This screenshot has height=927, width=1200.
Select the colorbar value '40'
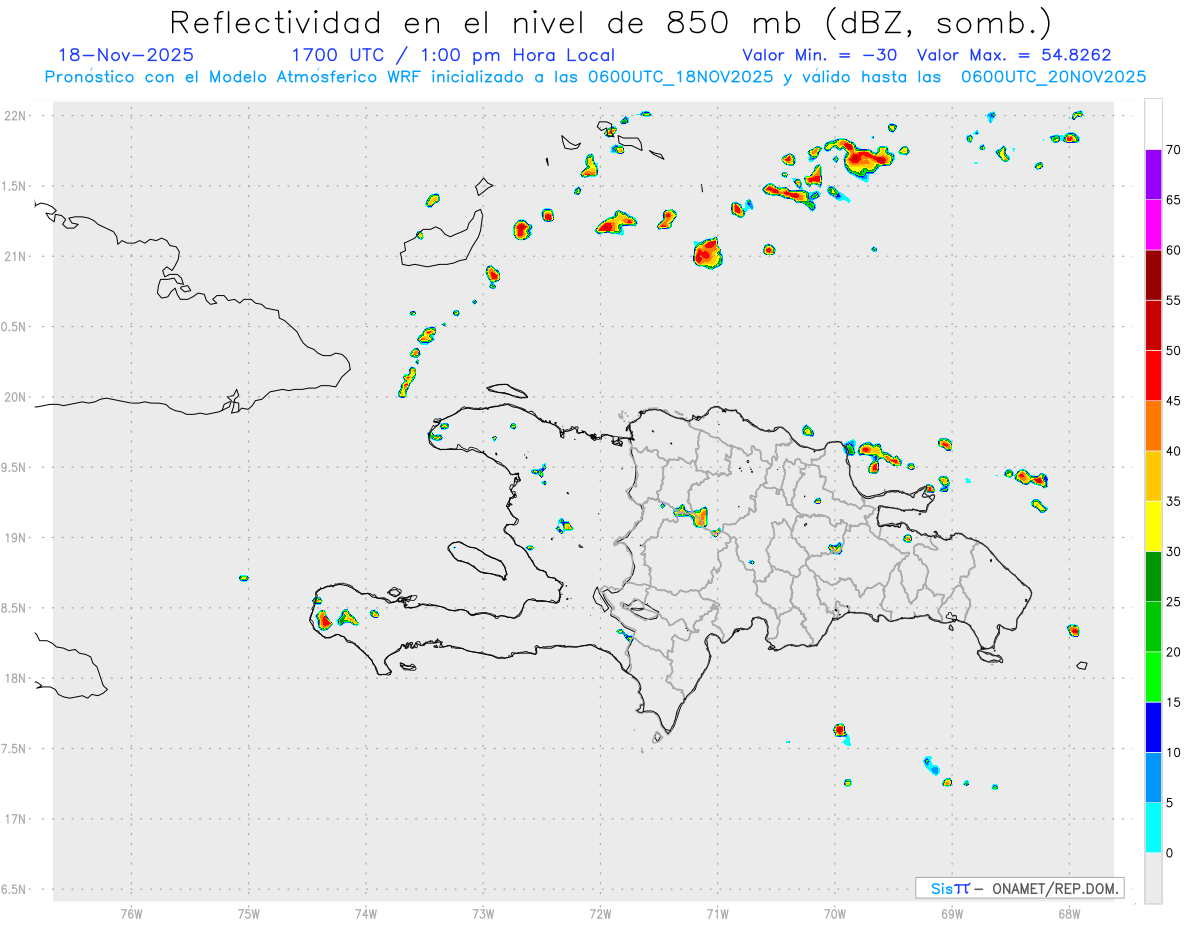[1174, 451]
